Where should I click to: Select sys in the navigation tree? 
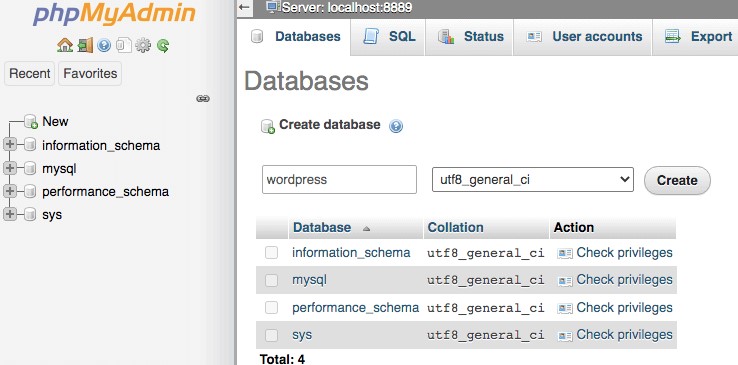[x=52, y=215]
